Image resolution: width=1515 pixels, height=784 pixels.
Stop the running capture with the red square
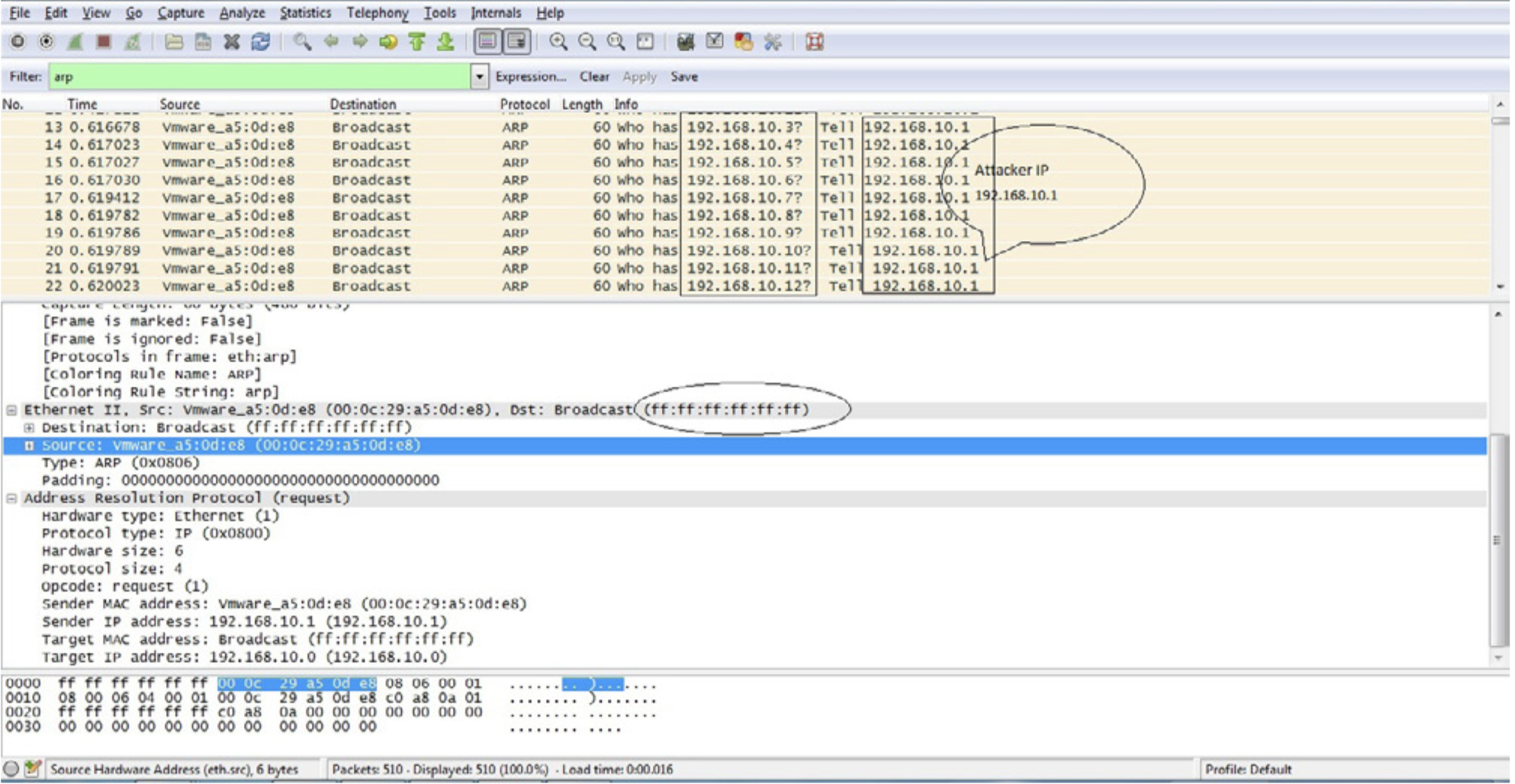104,42
